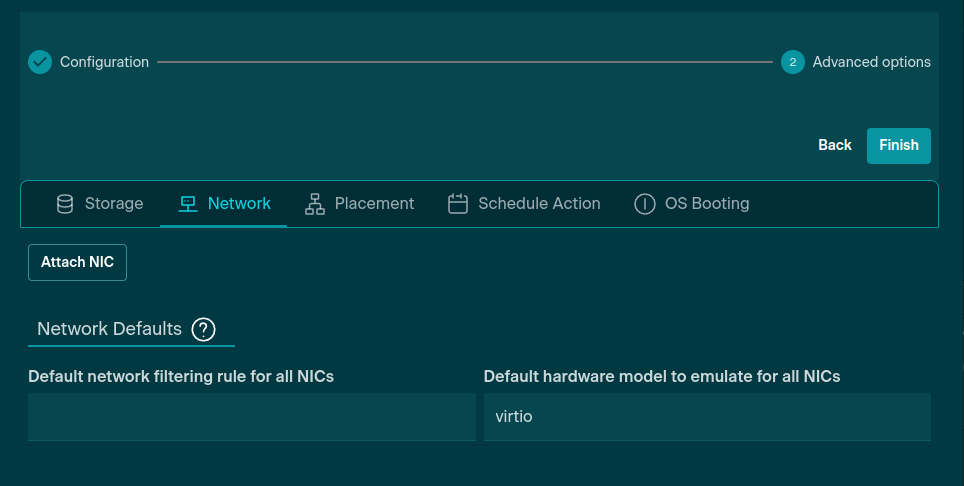Click the Schedule Action calendar icon
The image size is (964, 486).
point(458,204)
